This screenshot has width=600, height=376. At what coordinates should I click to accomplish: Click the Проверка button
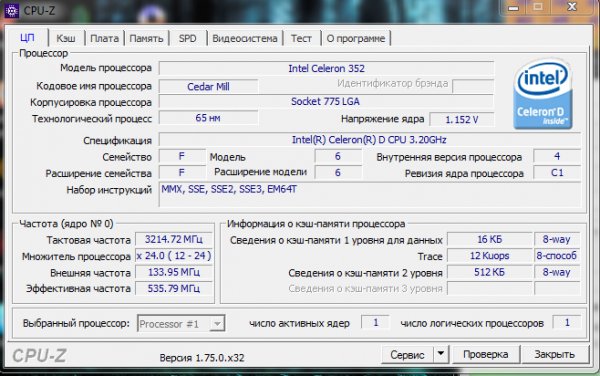tap(486, 354)
